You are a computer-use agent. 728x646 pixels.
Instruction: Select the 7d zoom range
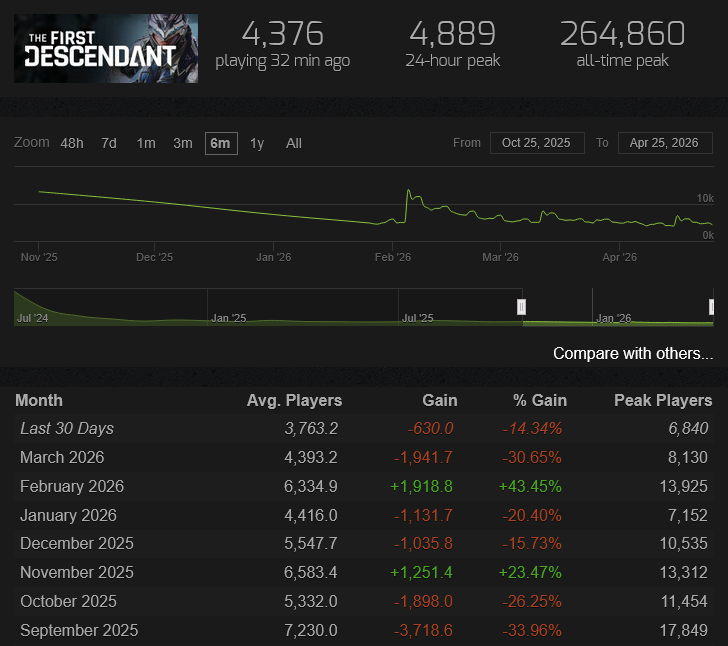[x=109, y=144]
